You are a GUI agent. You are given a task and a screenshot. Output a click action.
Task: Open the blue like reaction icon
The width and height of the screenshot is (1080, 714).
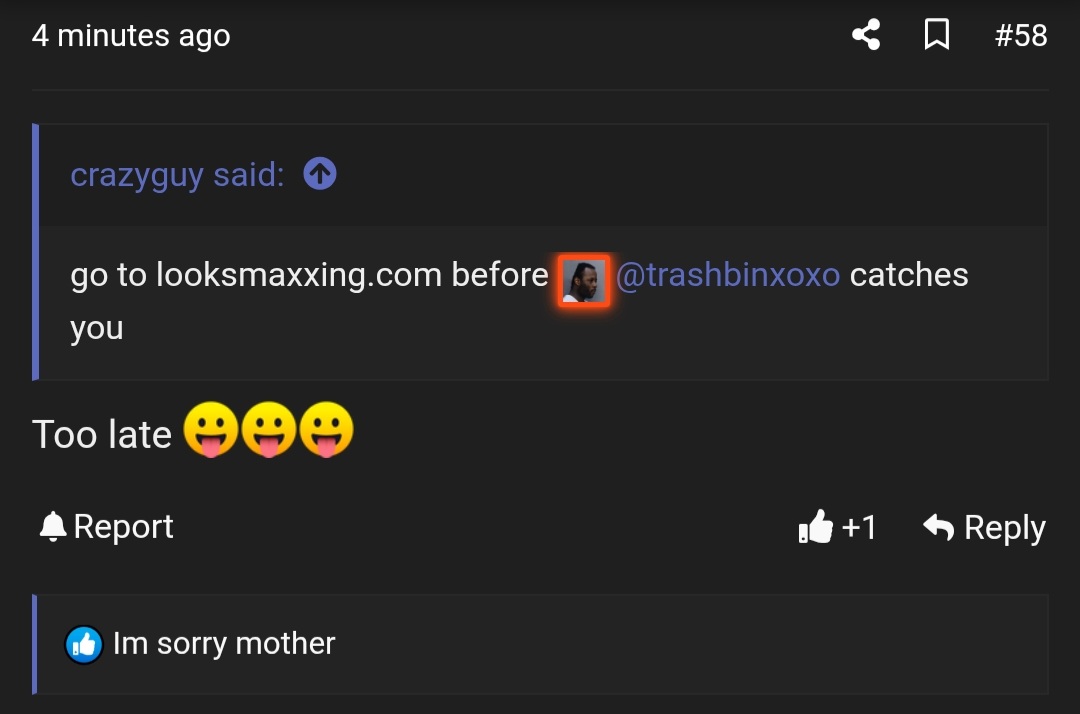click(84, 645)
